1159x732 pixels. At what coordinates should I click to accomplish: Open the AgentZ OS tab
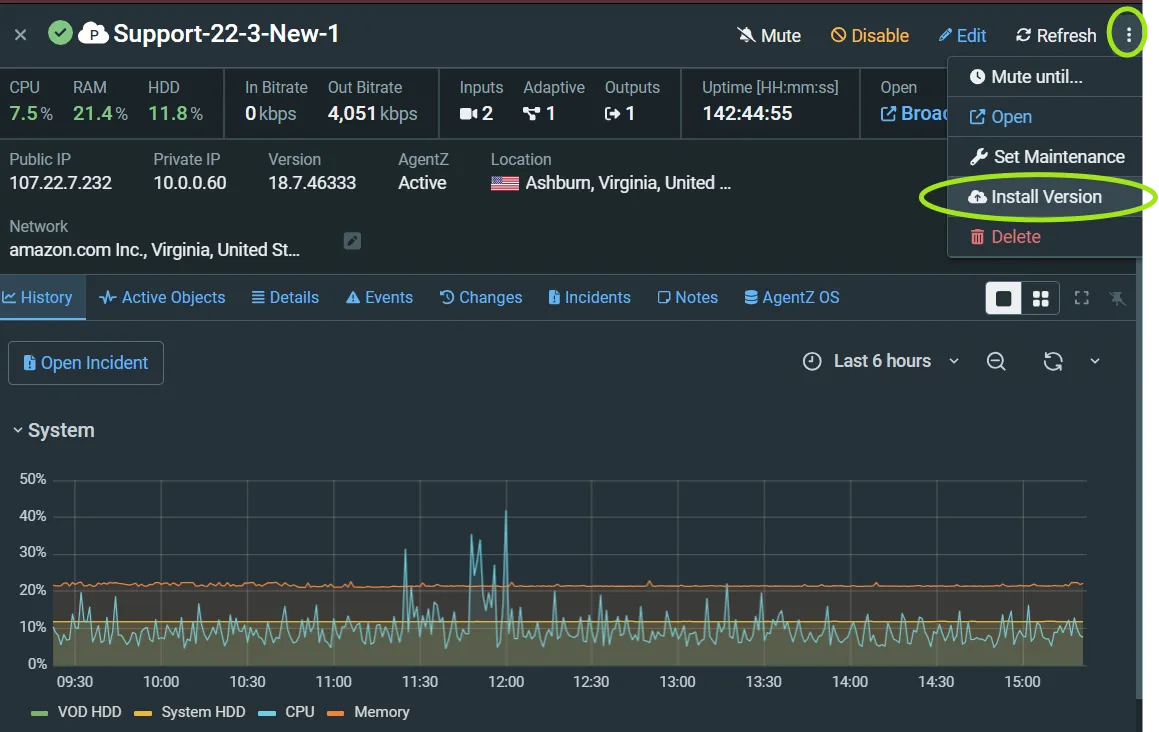point(792,297)
